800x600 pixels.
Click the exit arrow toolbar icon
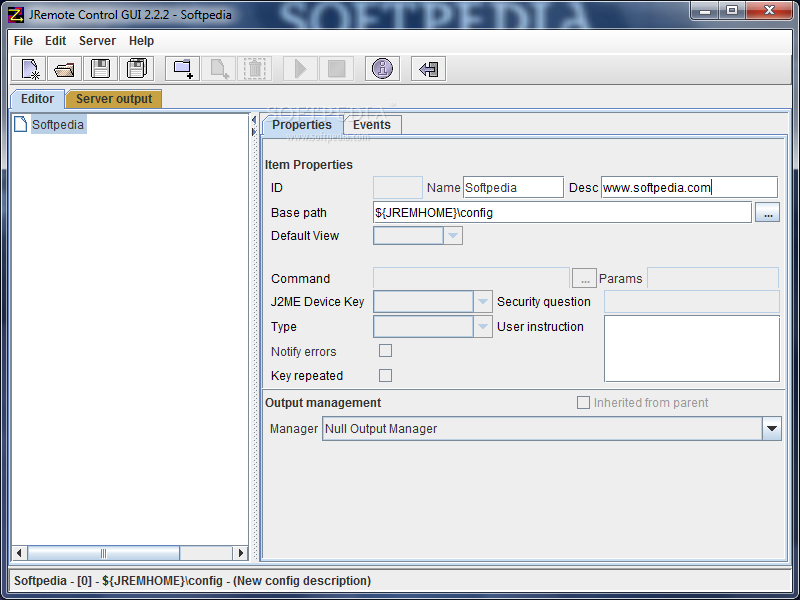point(429,68)
